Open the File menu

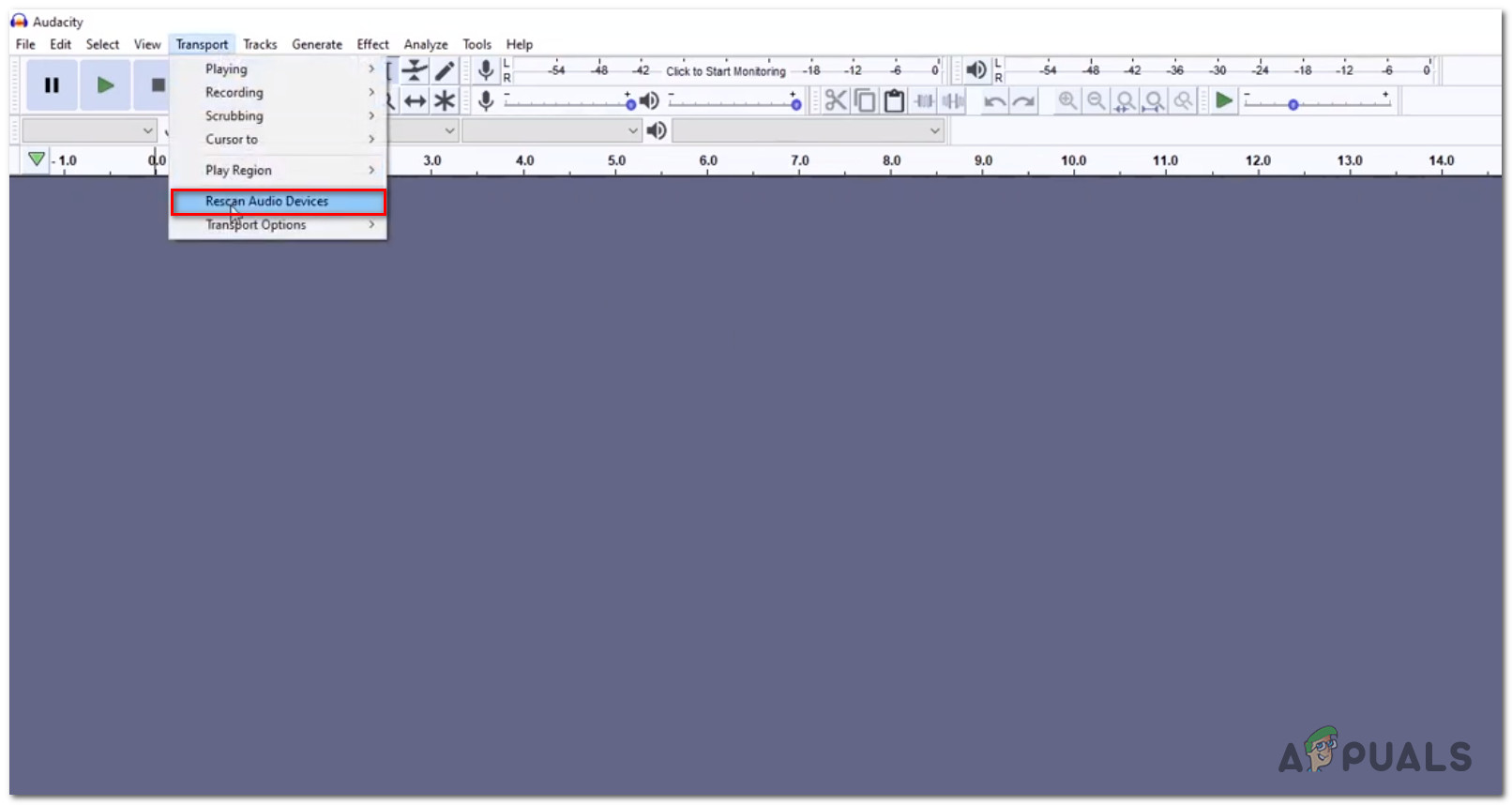(x=25, y=44)
